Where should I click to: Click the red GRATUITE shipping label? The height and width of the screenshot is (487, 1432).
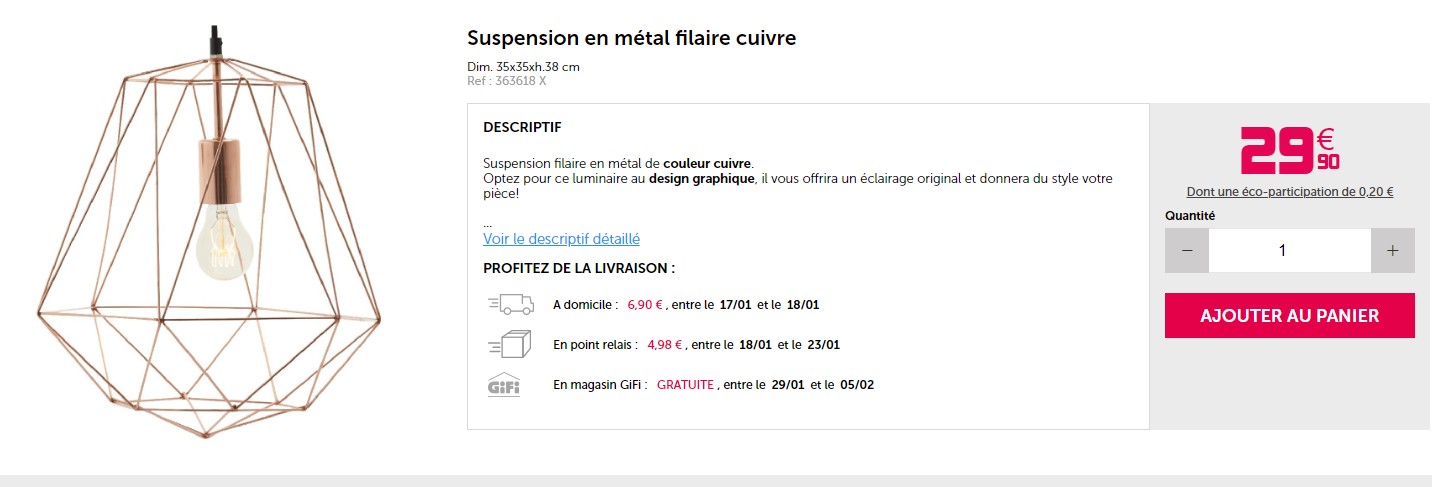(x=685, y=385)
